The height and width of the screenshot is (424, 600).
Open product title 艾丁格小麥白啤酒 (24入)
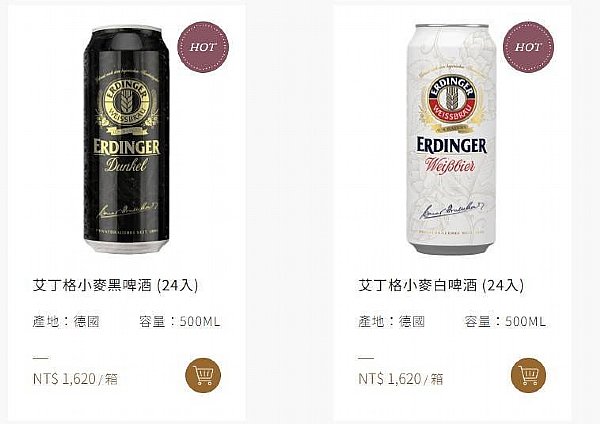point(441,285)
